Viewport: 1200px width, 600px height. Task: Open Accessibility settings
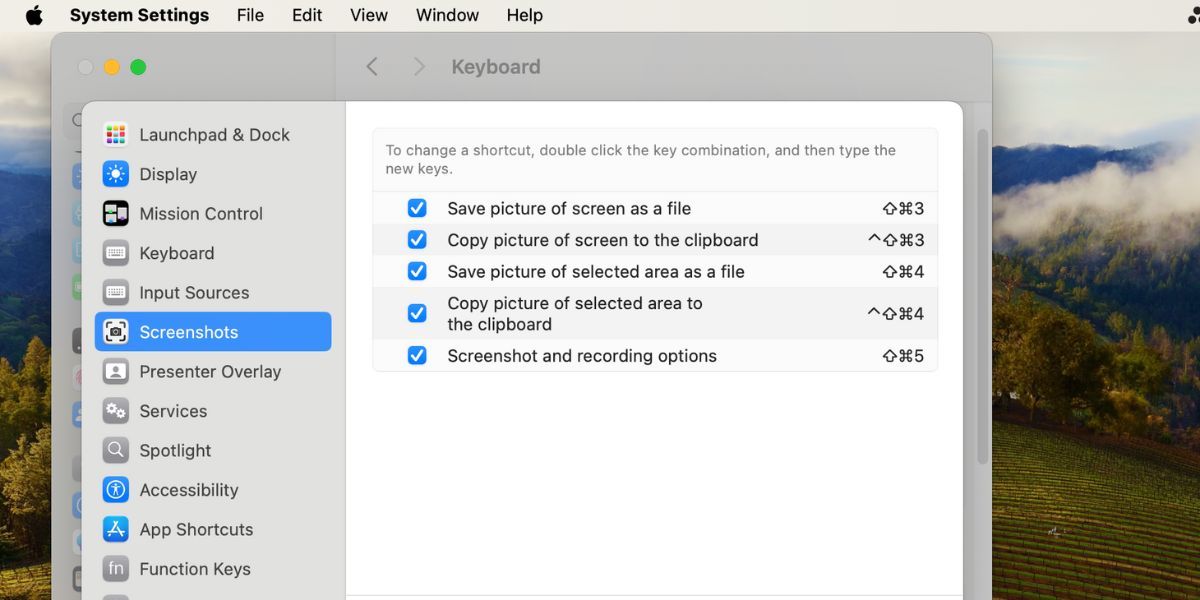189,490
